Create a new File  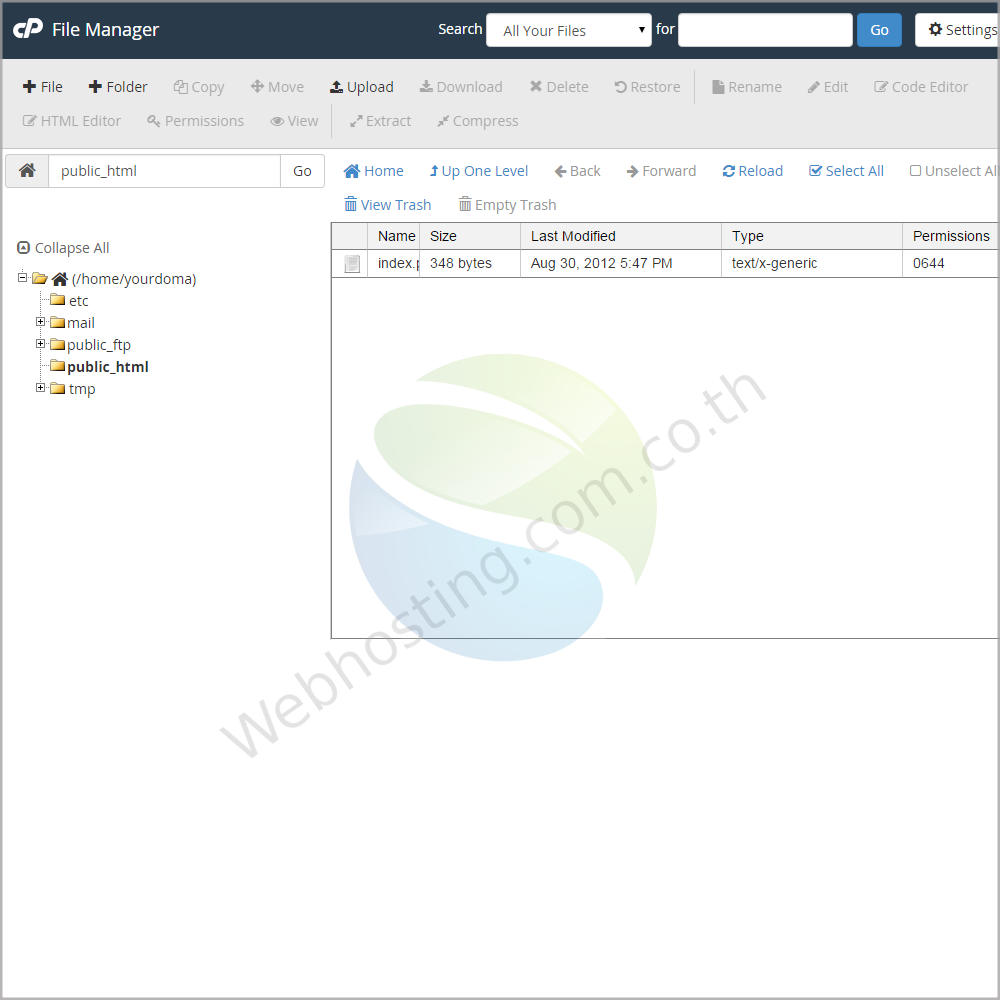pyautogui.click(x=43, y=87)
